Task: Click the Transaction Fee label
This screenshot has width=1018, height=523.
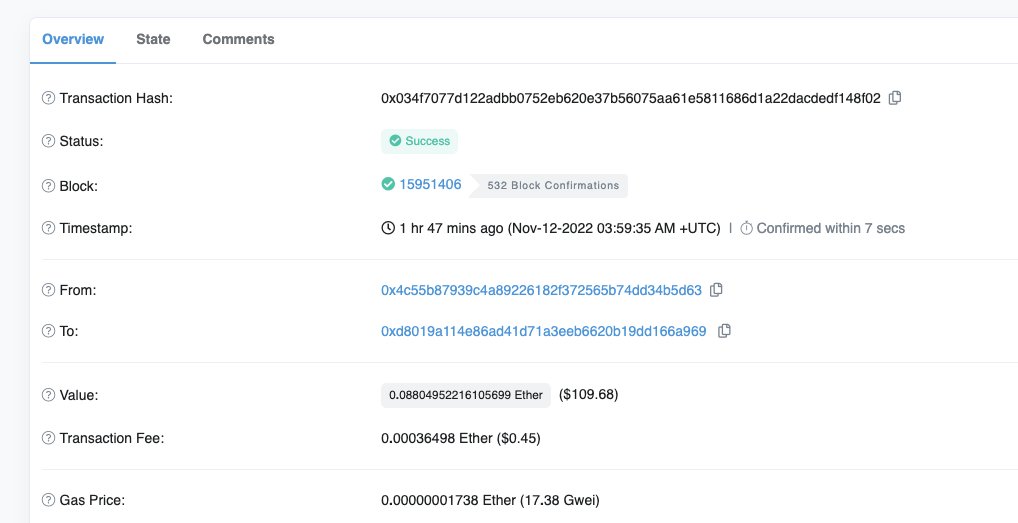Action: click(112, 438)
